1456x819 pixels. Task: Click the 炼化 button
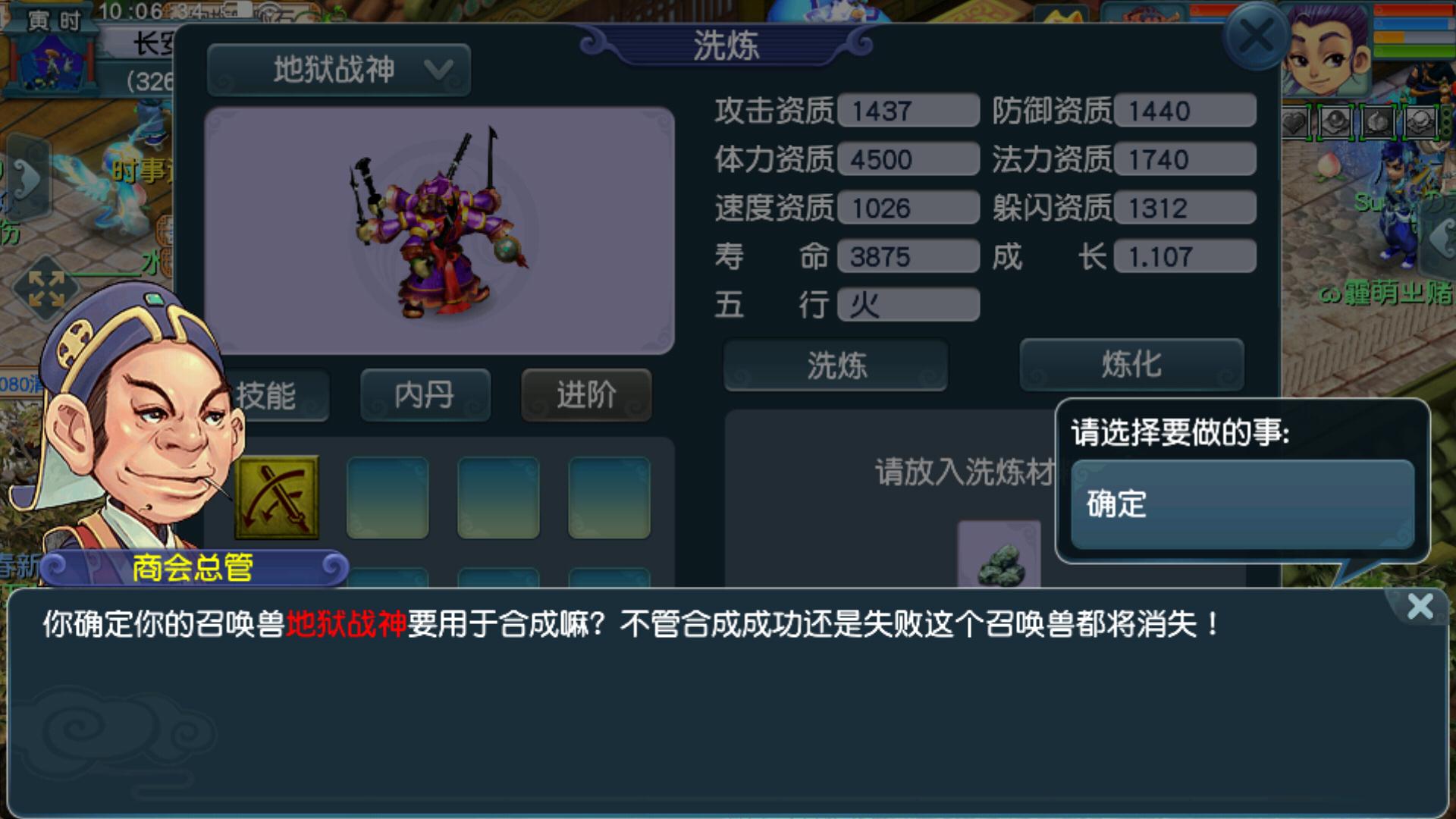pos(1131,364)
